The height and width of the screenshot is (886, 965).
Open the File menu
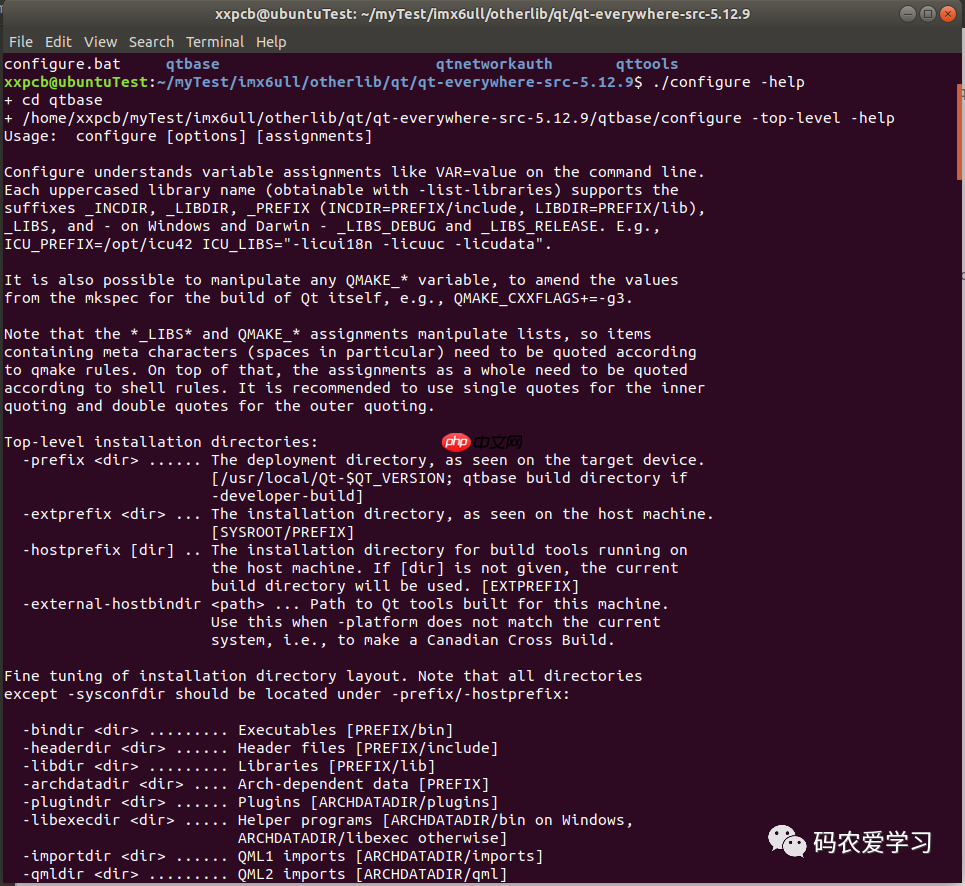click(20, 42)
